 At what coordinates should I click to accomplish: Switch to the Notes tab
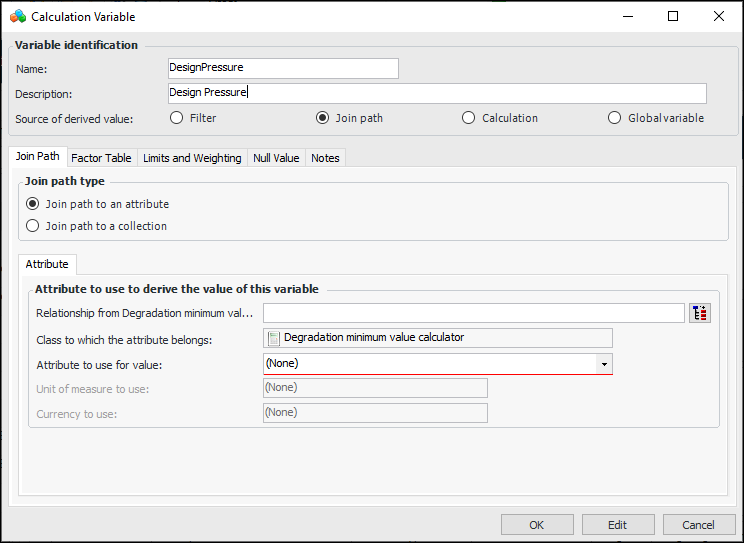pyautogui.click(x=325, y=158)
